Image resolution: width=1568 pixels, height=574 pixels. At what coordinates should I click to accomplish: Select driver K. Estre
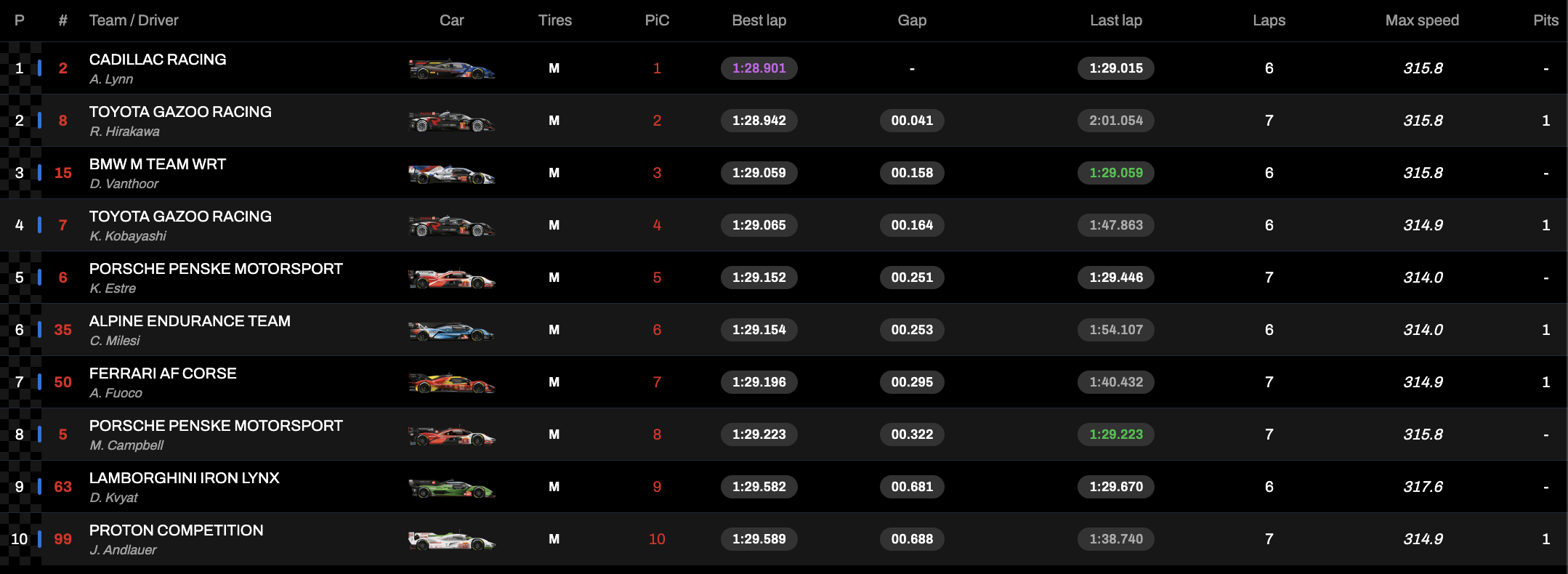click(x=113, y=288)
